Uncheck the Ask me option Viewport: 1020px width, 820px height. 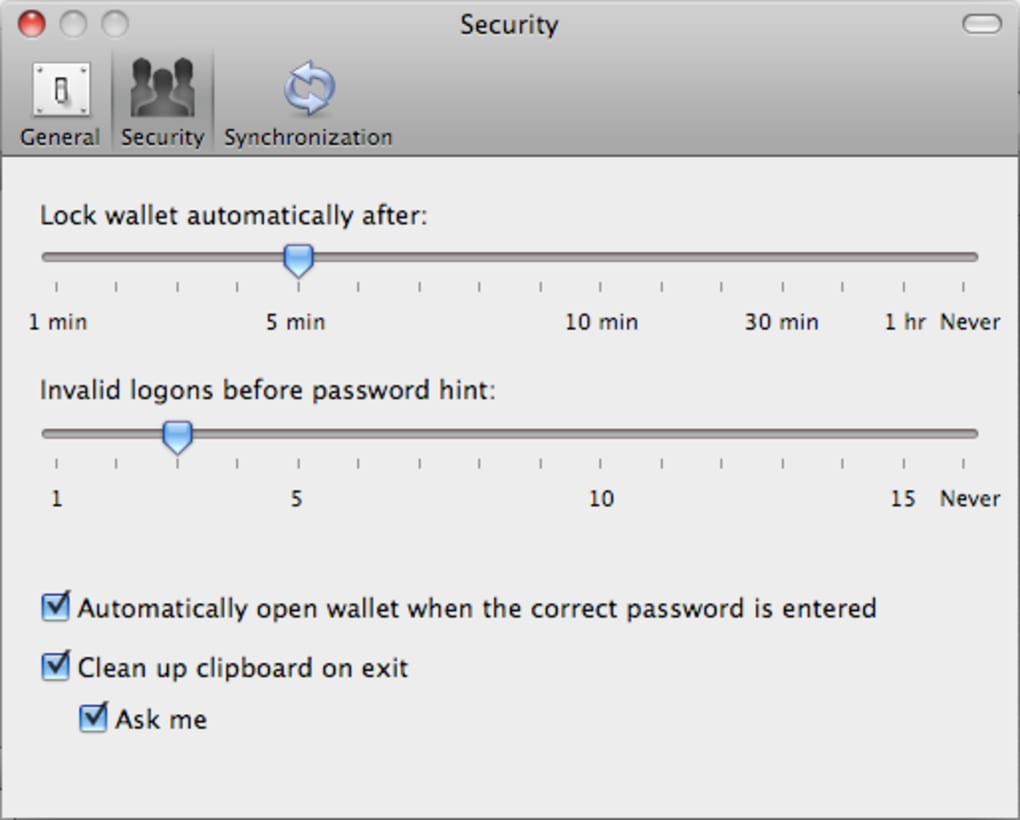(x=93, y=718)
